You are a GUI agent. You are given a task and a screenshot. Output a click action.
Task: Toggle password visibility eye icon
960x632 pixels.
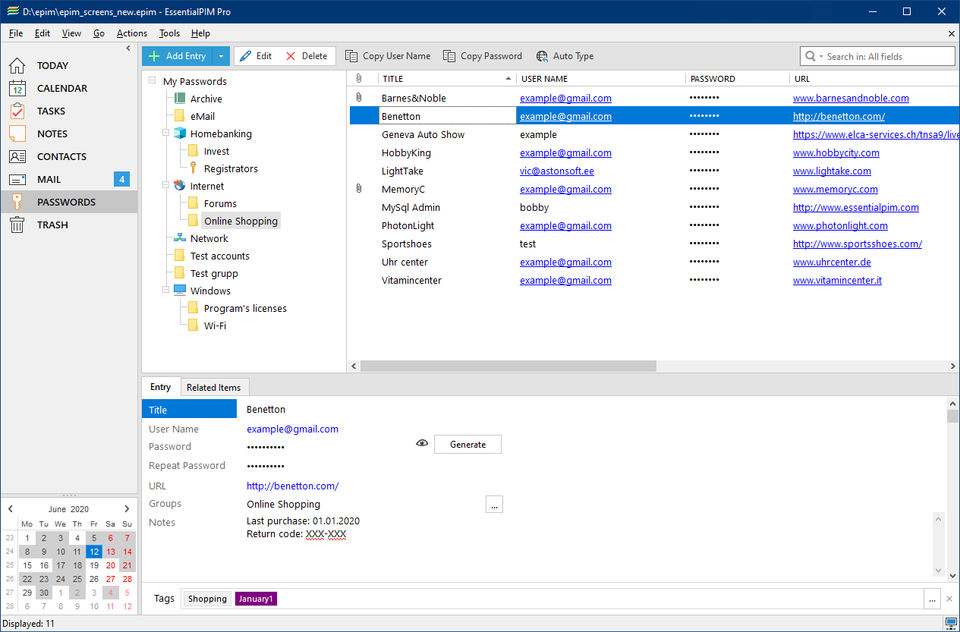422,443
